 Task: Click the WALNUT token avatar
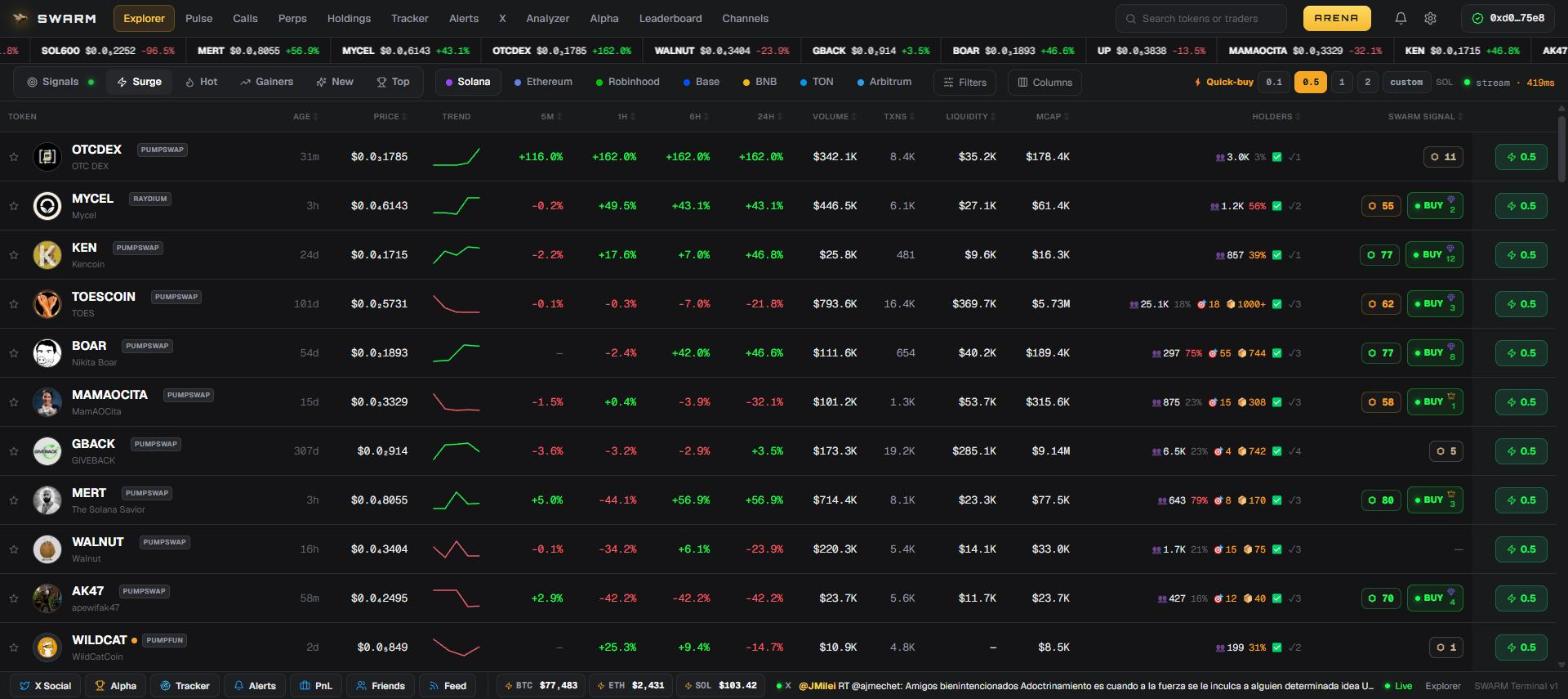point(47,549)
